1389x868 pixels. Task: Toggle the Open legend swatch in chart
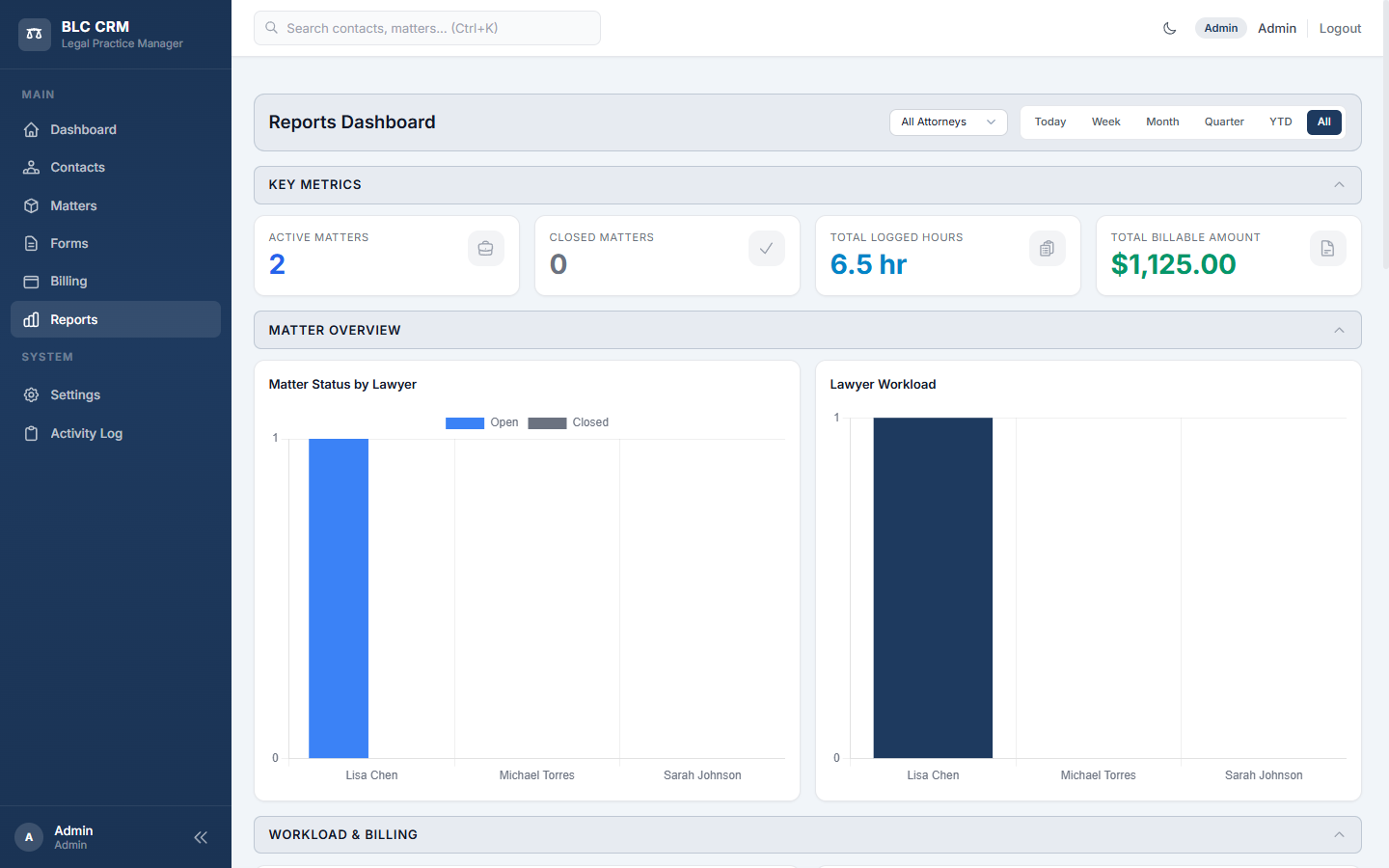(x=465, y=422)
